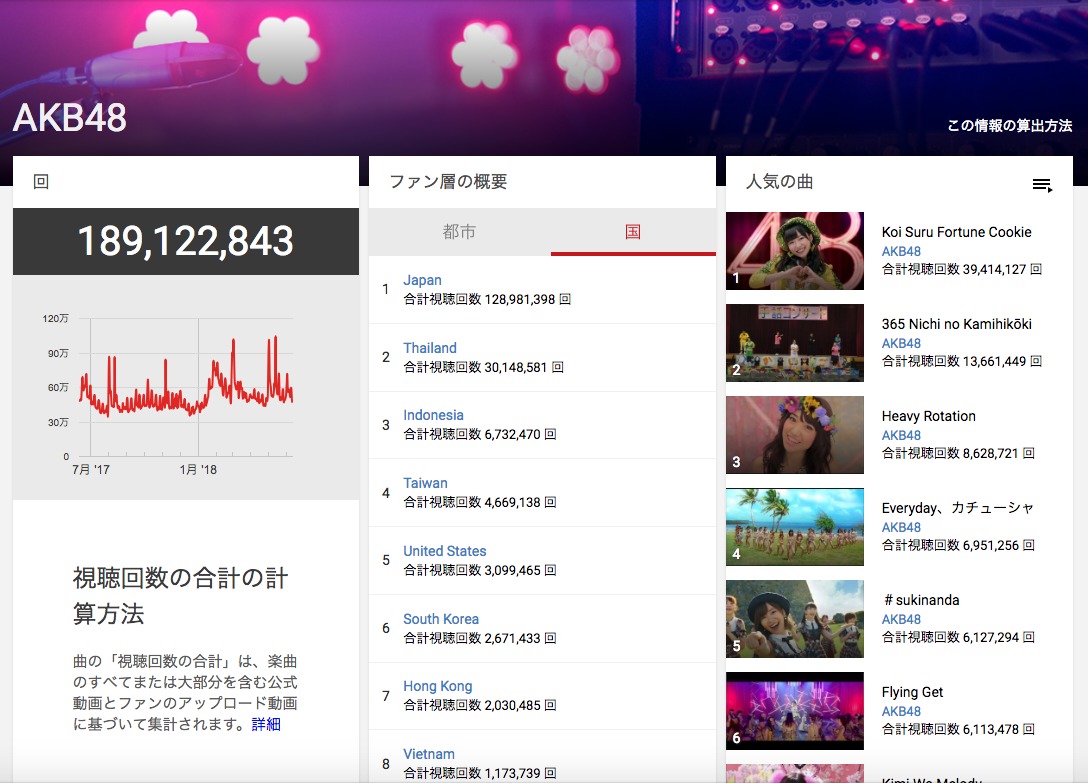Screen dimensions: 1088x783
Task: Play Flying Get video thumbnail
Action: pos(794,711)
